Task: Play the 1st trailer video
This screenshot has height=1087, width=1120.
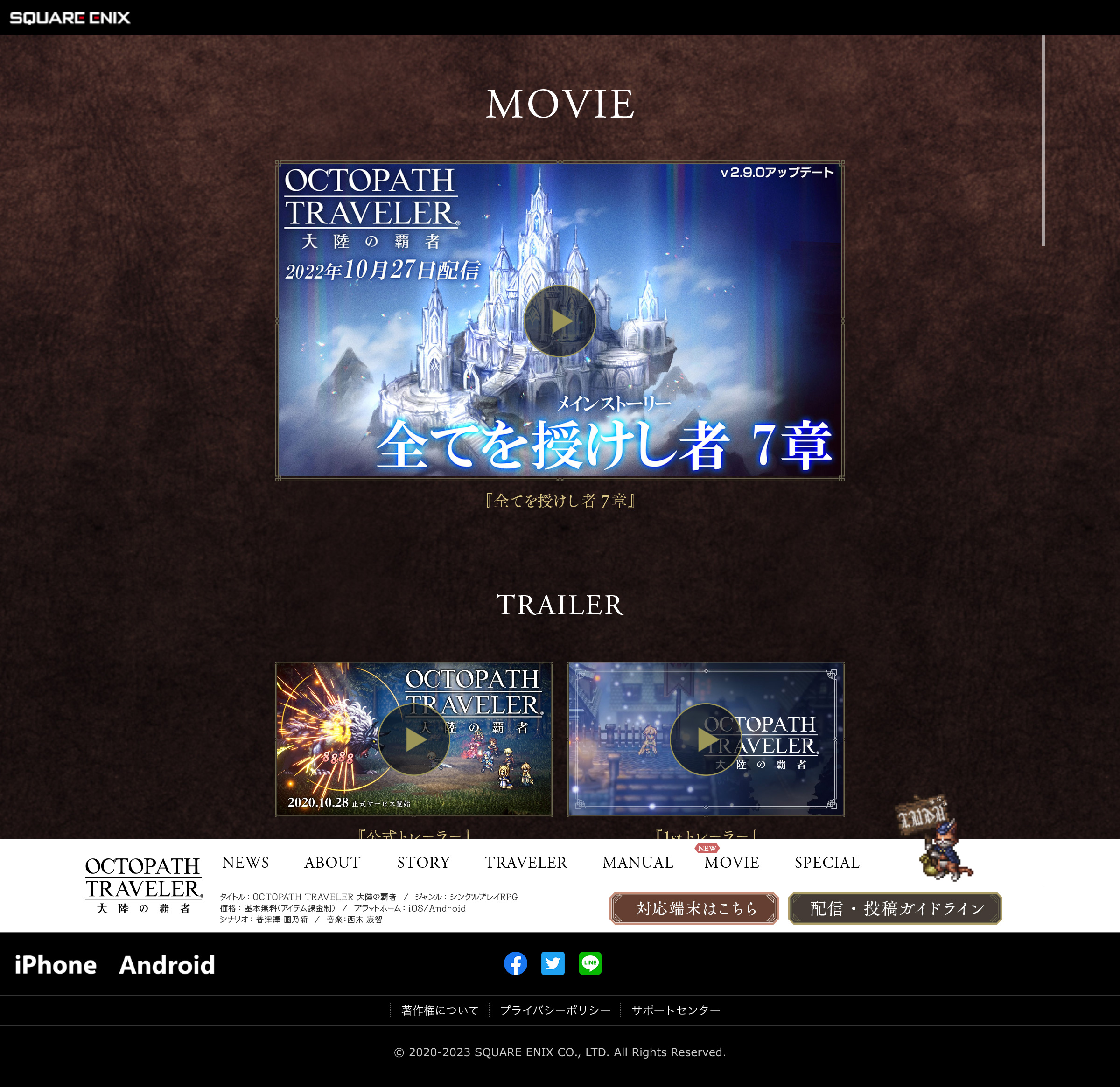Action: 706,739
